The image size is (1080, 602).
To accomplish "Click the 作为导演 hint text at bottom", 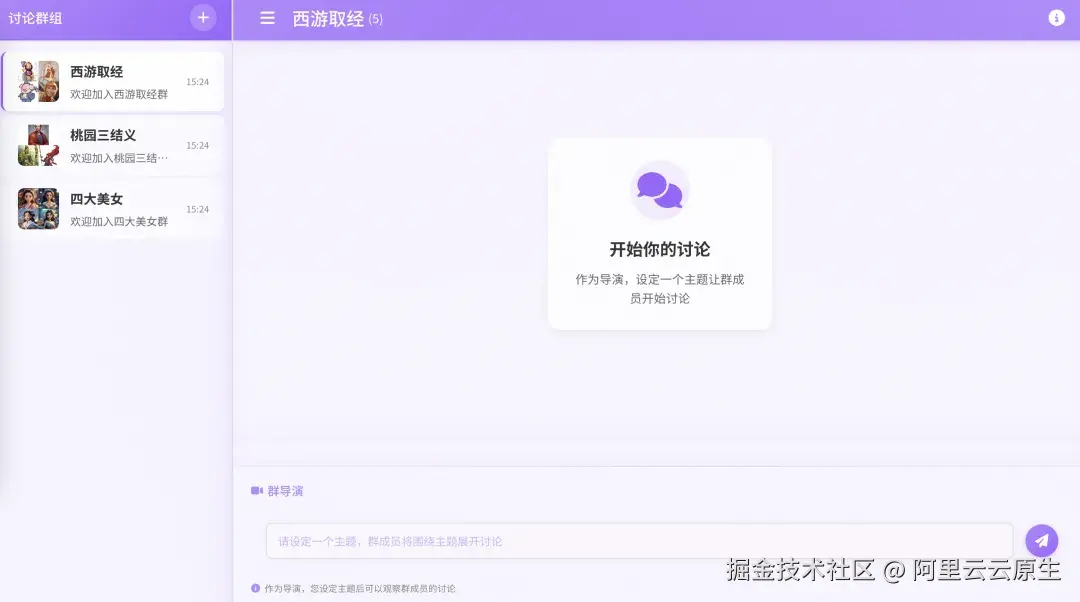I will (x=360, y=588).
